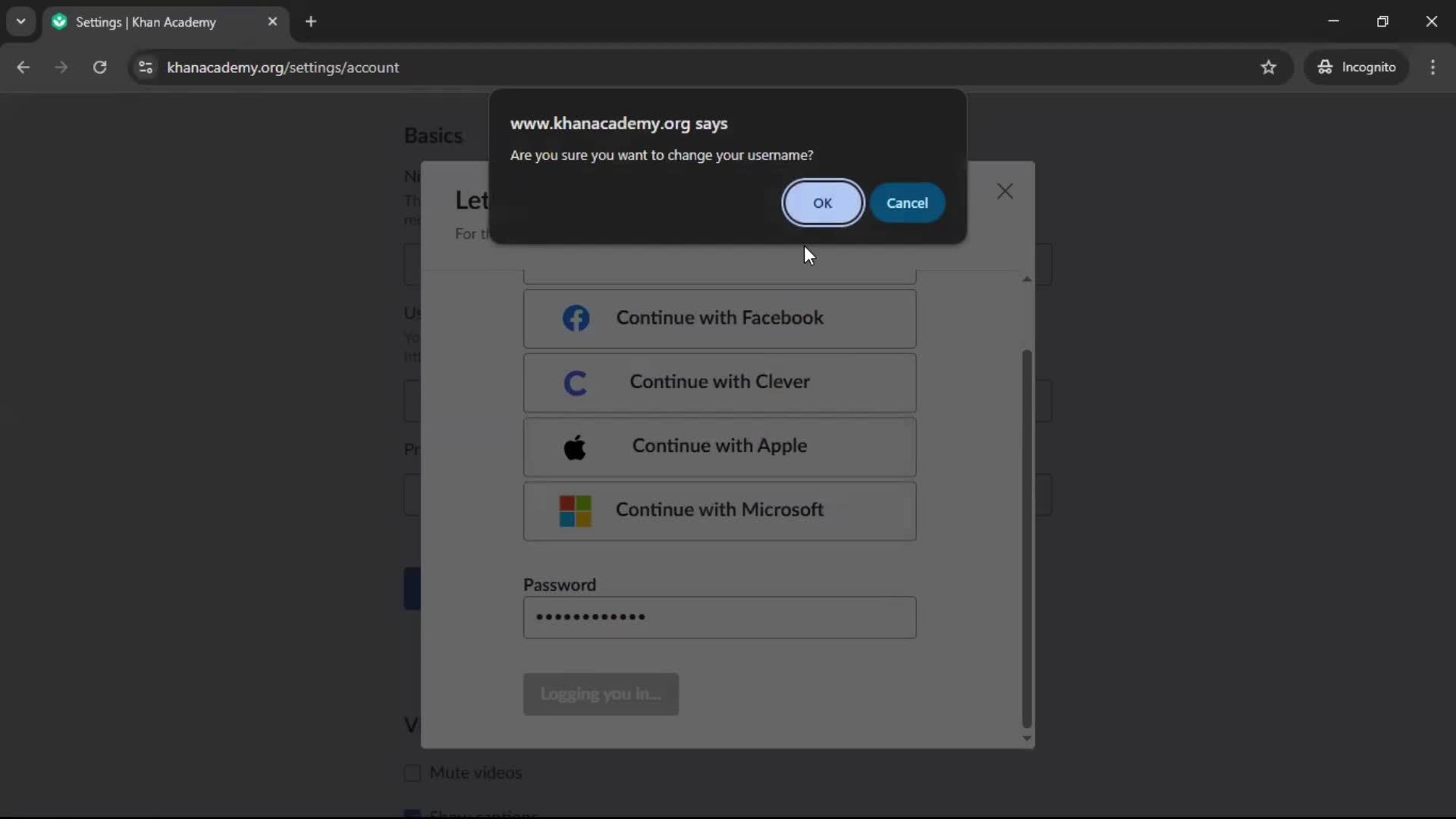This screenshot has width=1456, height=819.
Task: Toggle the Mute videos checkbox
Action: point(413,773)
